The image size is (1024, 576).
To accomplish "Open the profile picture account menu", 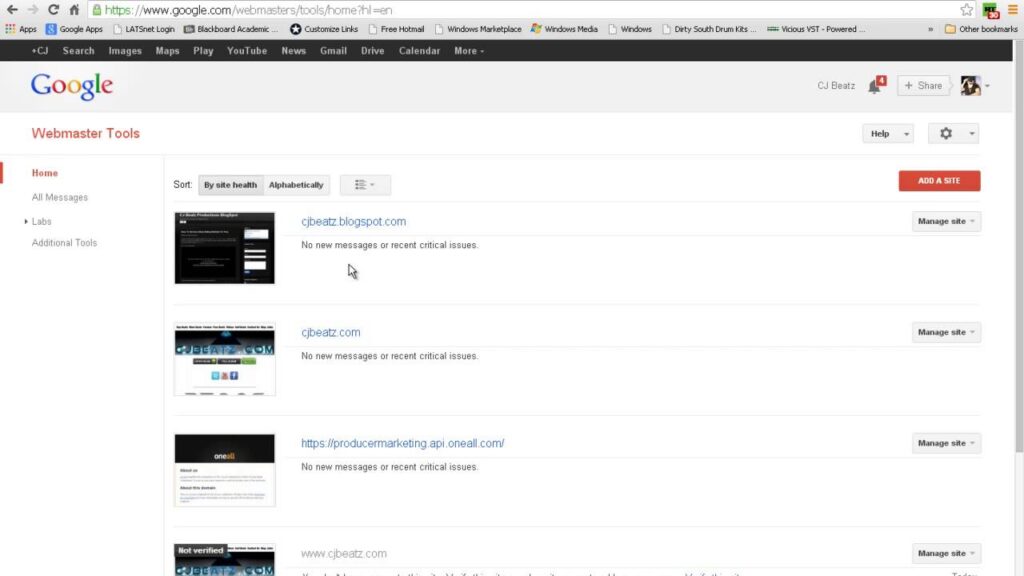I will click(x=974, y=86).
